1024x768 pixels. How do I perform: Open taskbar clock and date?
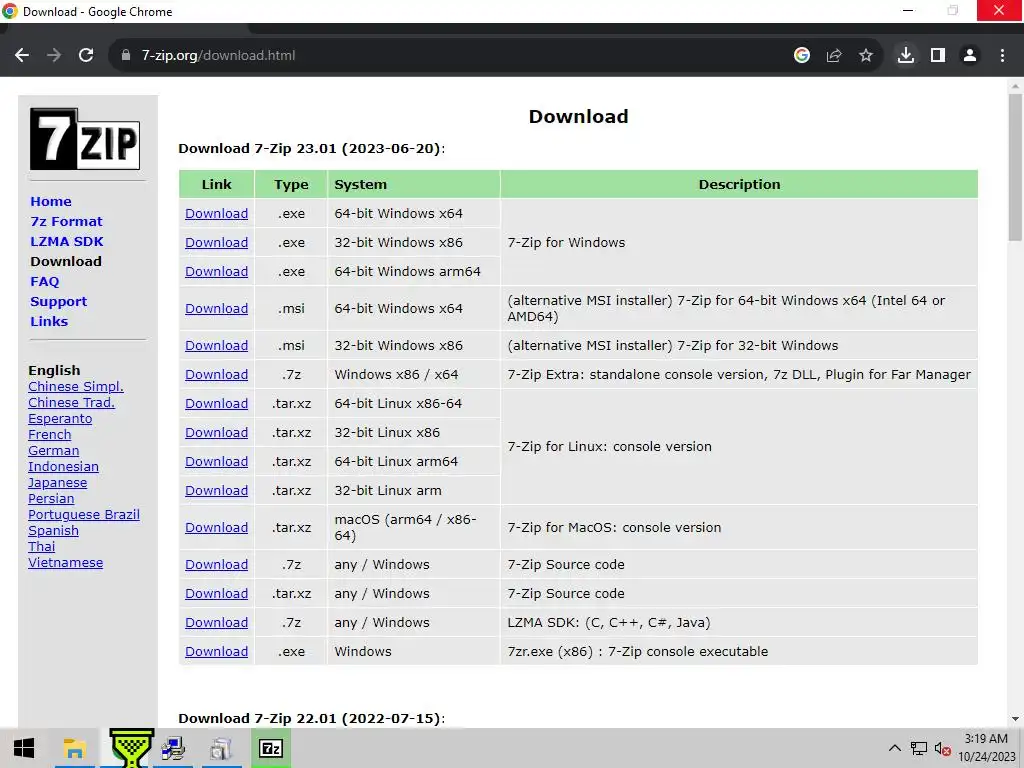click(986, 748)
